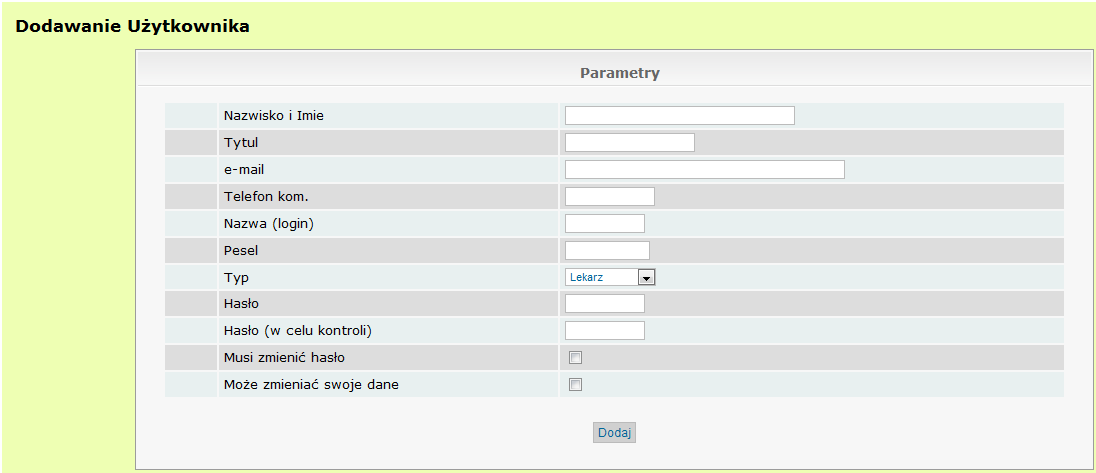The height and width of the screenshot is (473, 1096).
Task: Select the Telefon kom. input field
Action: 610,196
